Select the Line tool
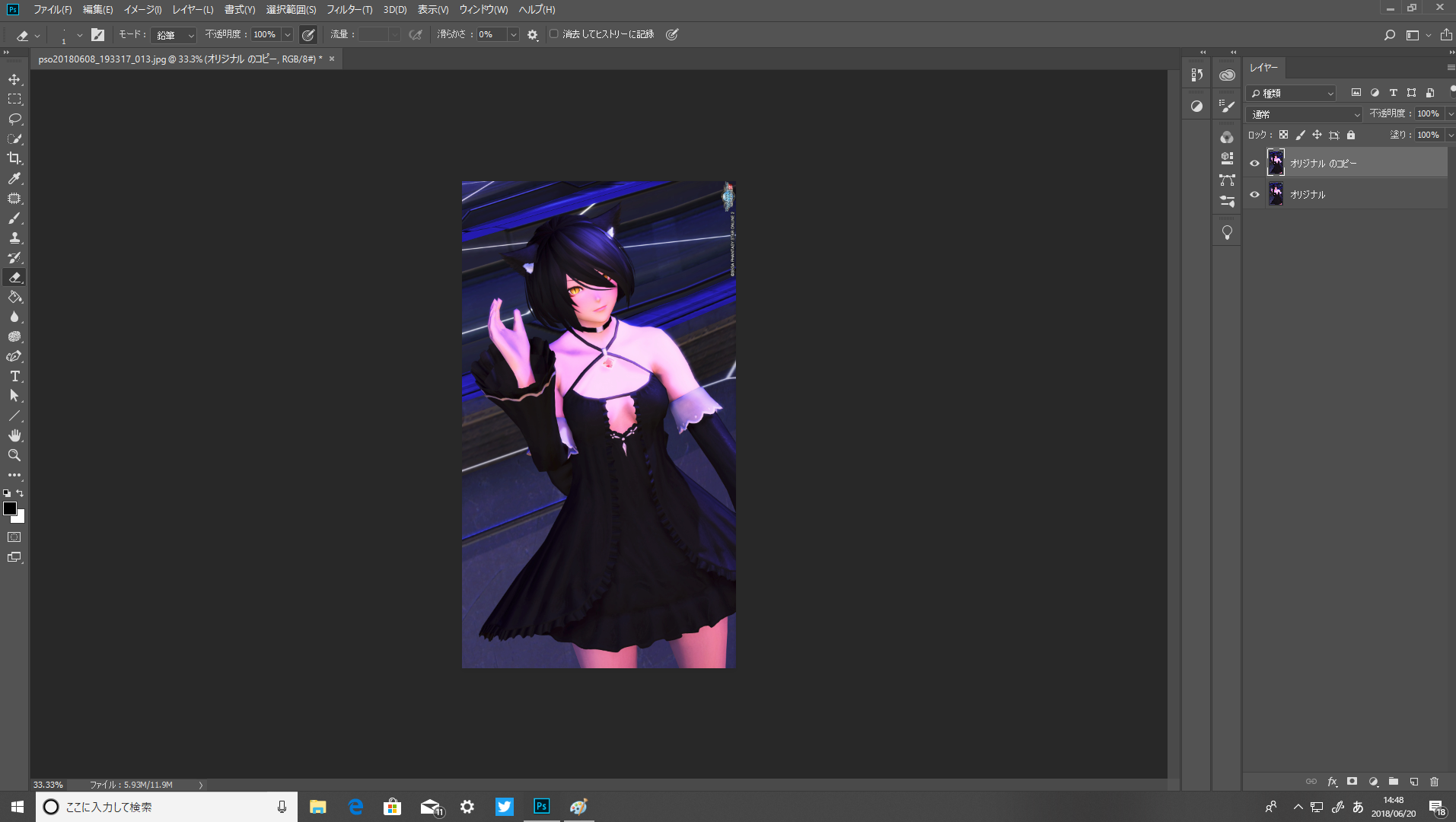1456x822 pixels. click(14, 416)
